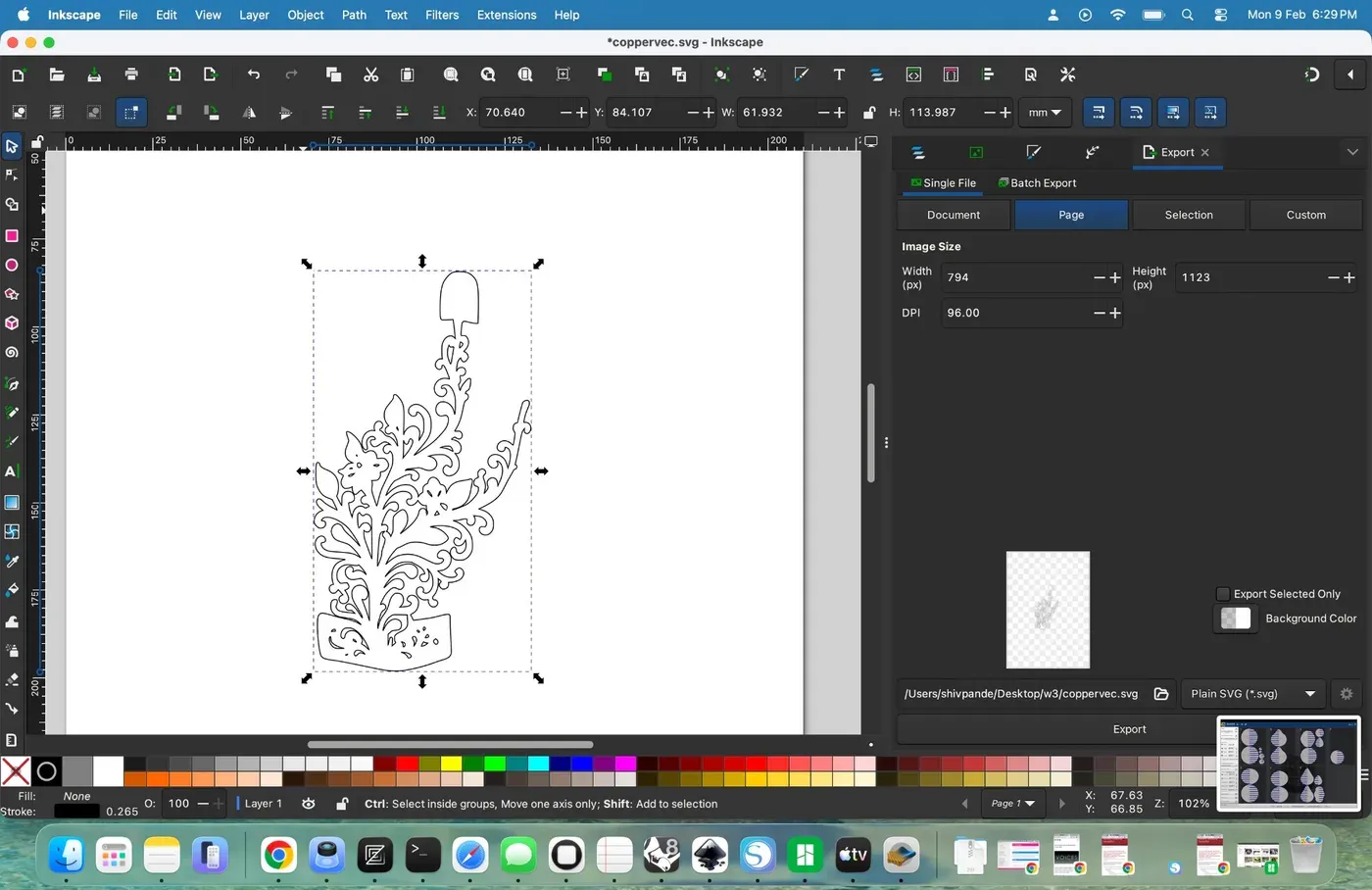Toggle rubberband touch selection mode
The height and width of the screenshot is (890, 1372).
tap(131, 113)
